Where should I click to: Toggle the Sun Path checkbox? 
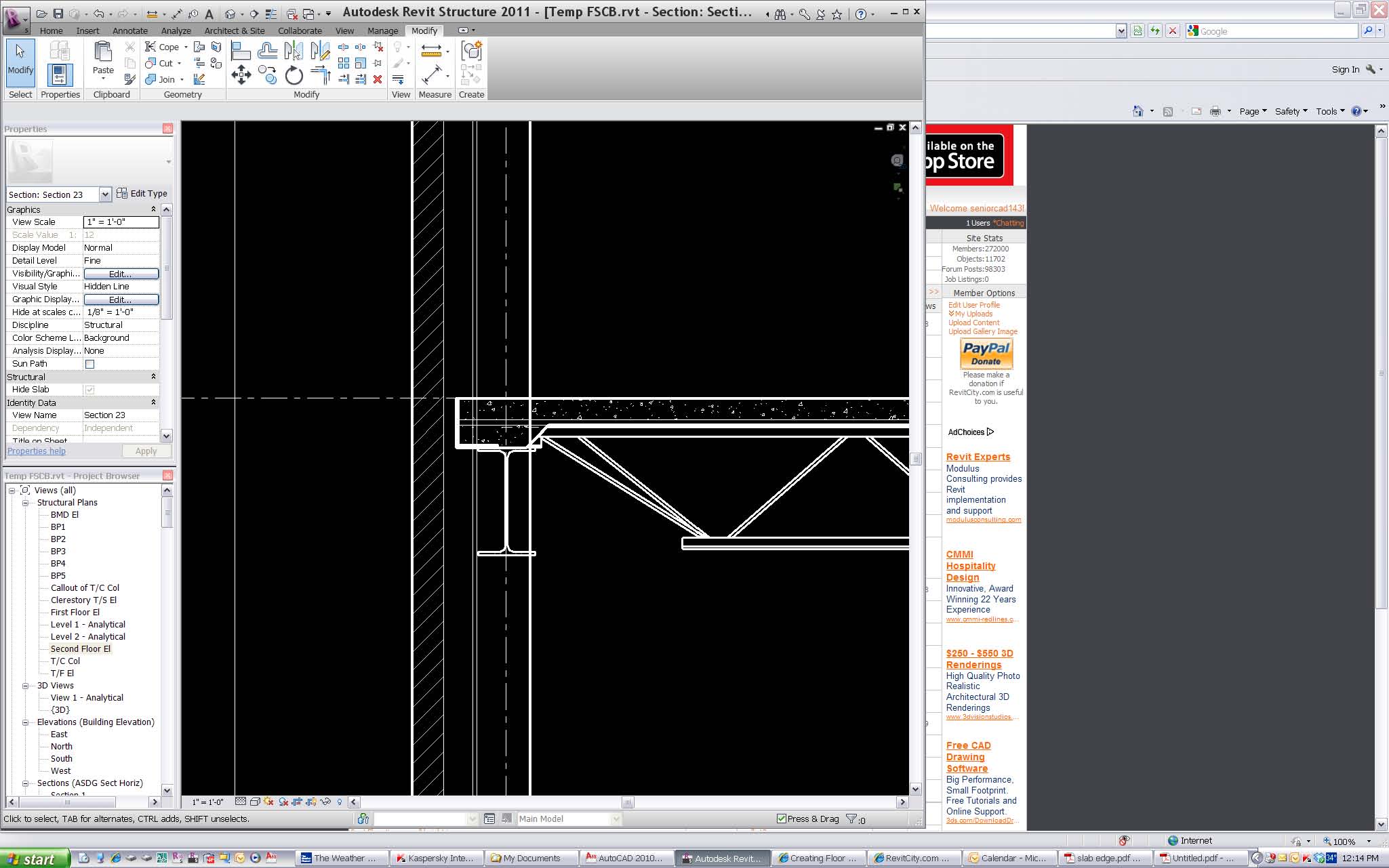pos(89,364)
